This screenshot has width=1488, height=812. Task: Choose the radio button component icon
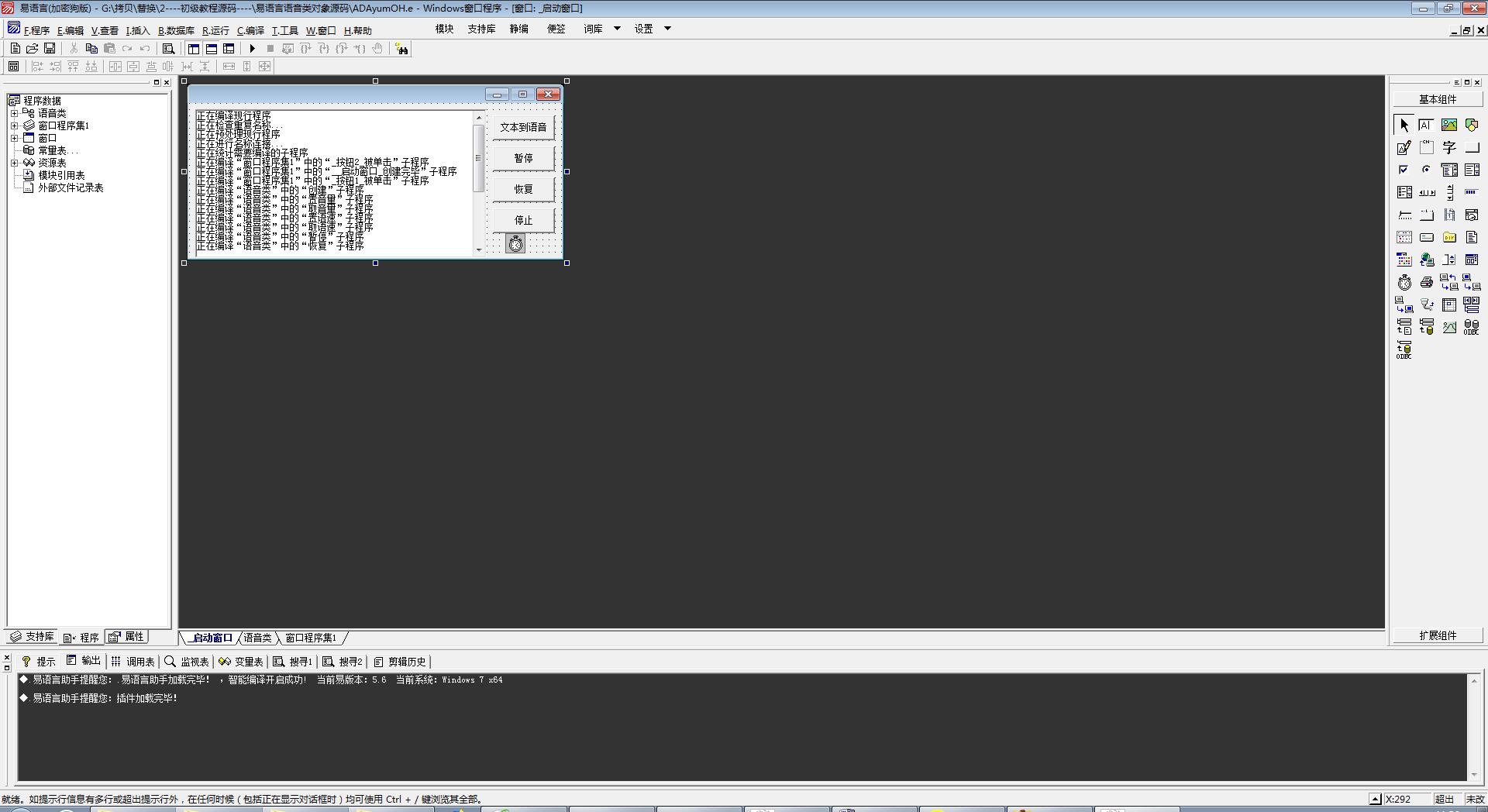(x=1426, y=170)
